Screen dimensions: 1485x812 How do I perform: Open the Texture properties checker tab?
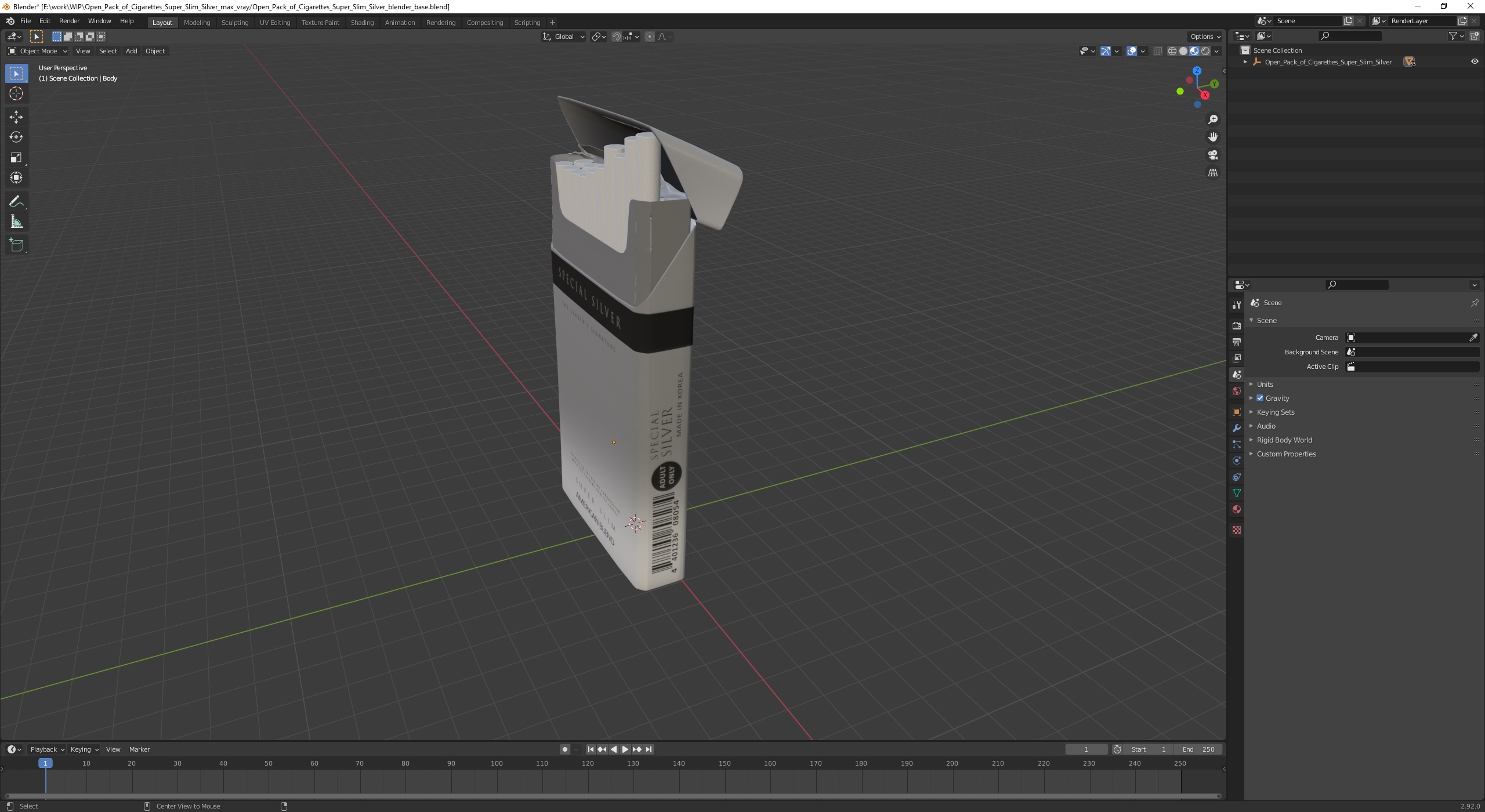click(1237, 530)
